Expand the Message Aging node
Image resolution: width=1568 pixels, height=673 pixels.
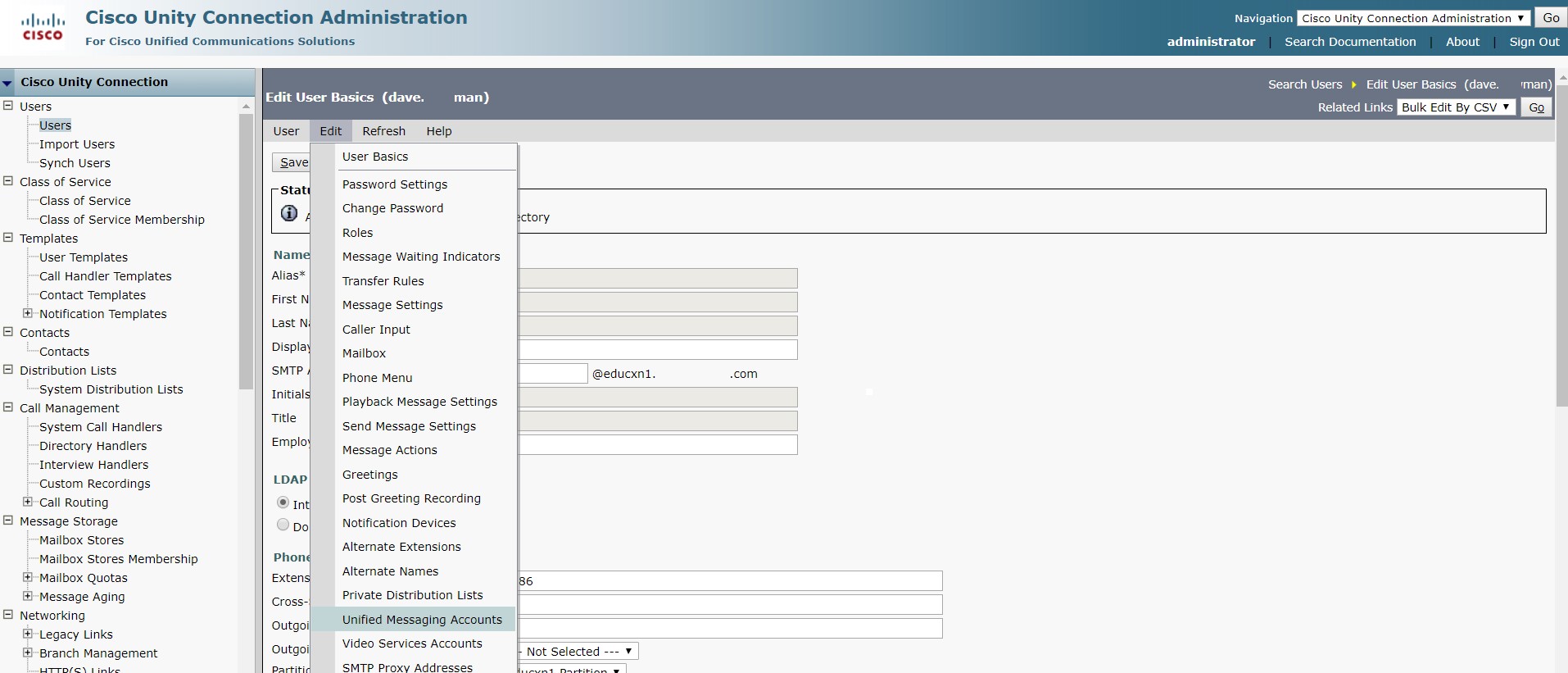(x=28, y=596)
